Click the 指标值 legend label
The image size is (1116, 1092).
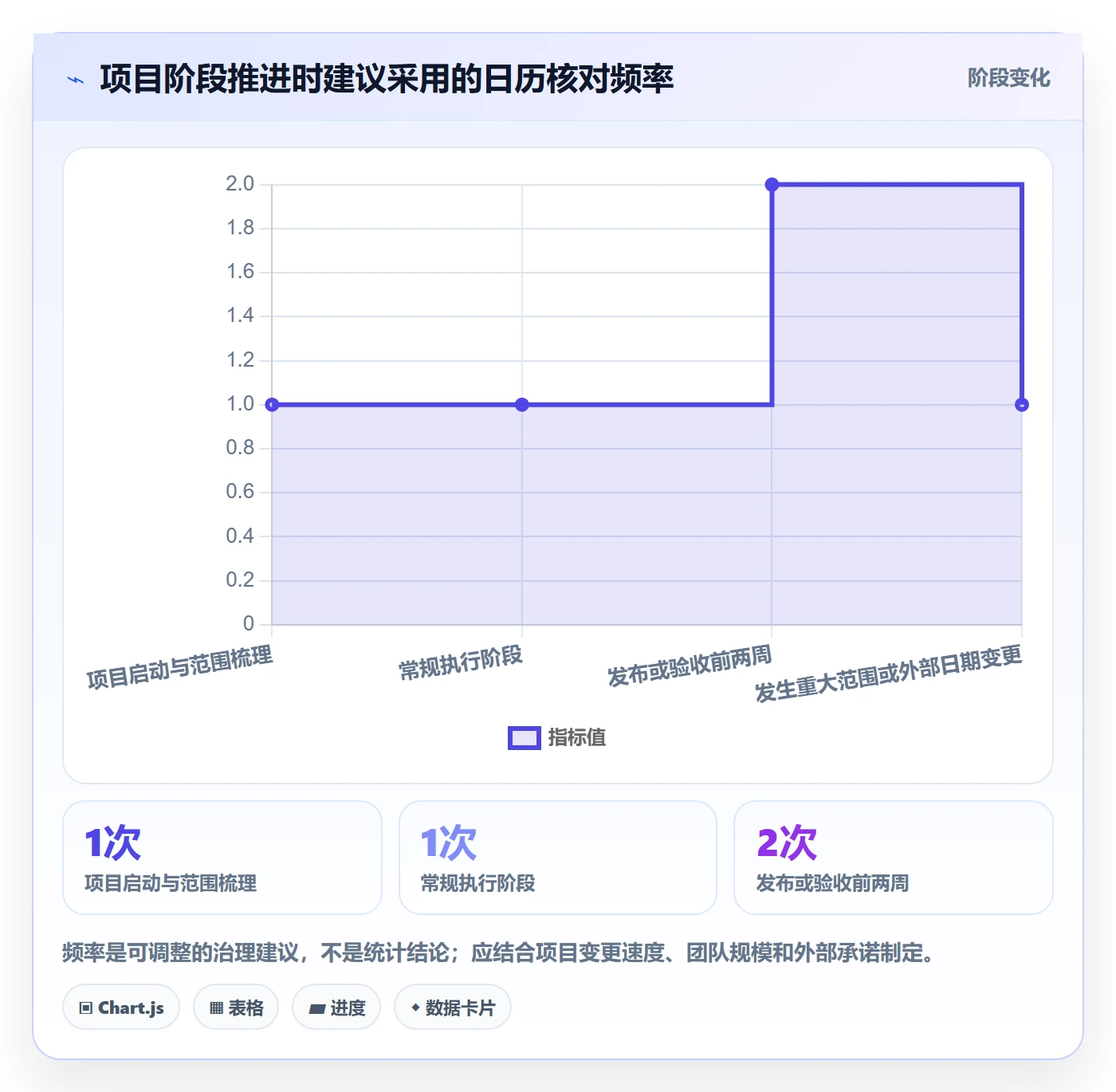pos(577,738)
